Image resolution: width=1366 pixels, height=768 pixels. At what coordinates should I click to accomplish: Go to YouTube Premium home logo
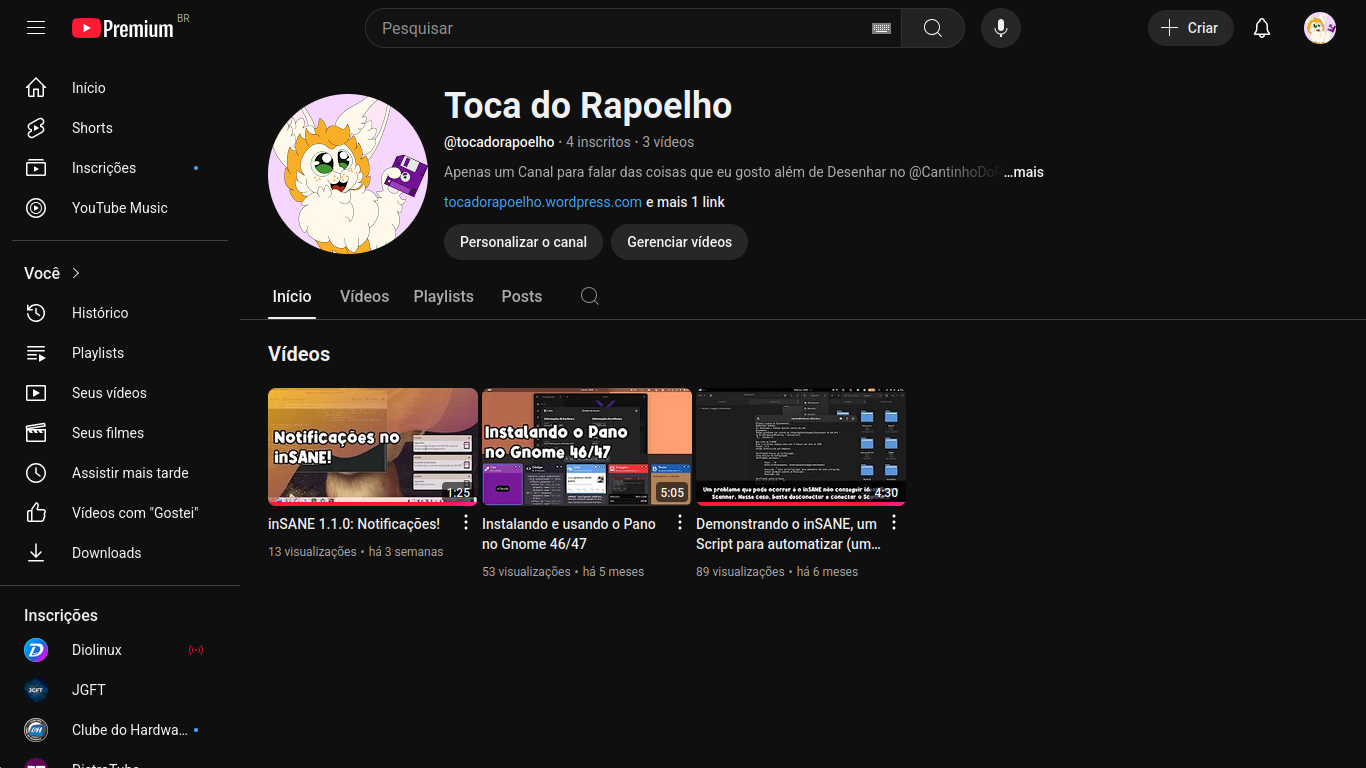123,28
